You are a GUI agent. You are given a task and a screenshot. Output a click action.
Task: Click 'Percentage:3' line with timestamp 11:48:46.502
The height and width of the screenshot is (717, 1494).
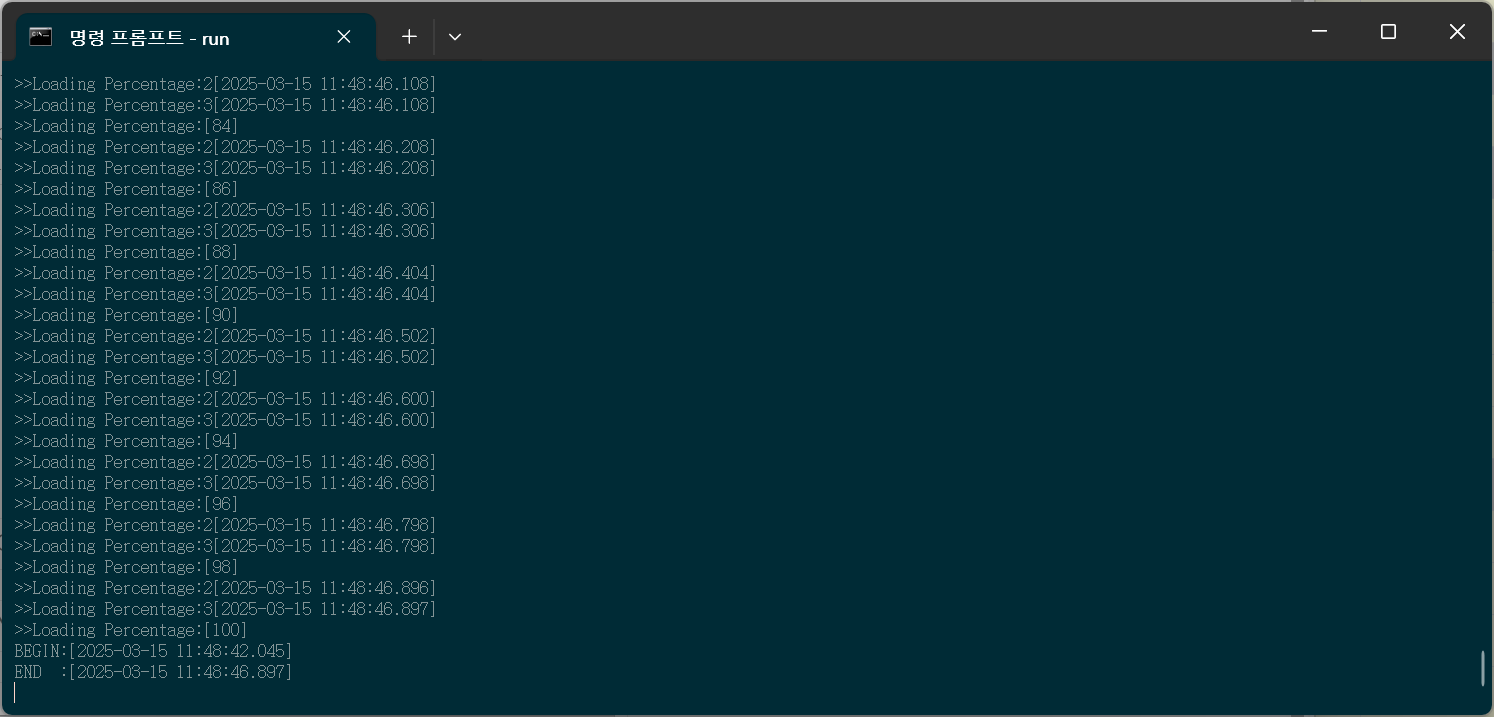click(225, 357)
